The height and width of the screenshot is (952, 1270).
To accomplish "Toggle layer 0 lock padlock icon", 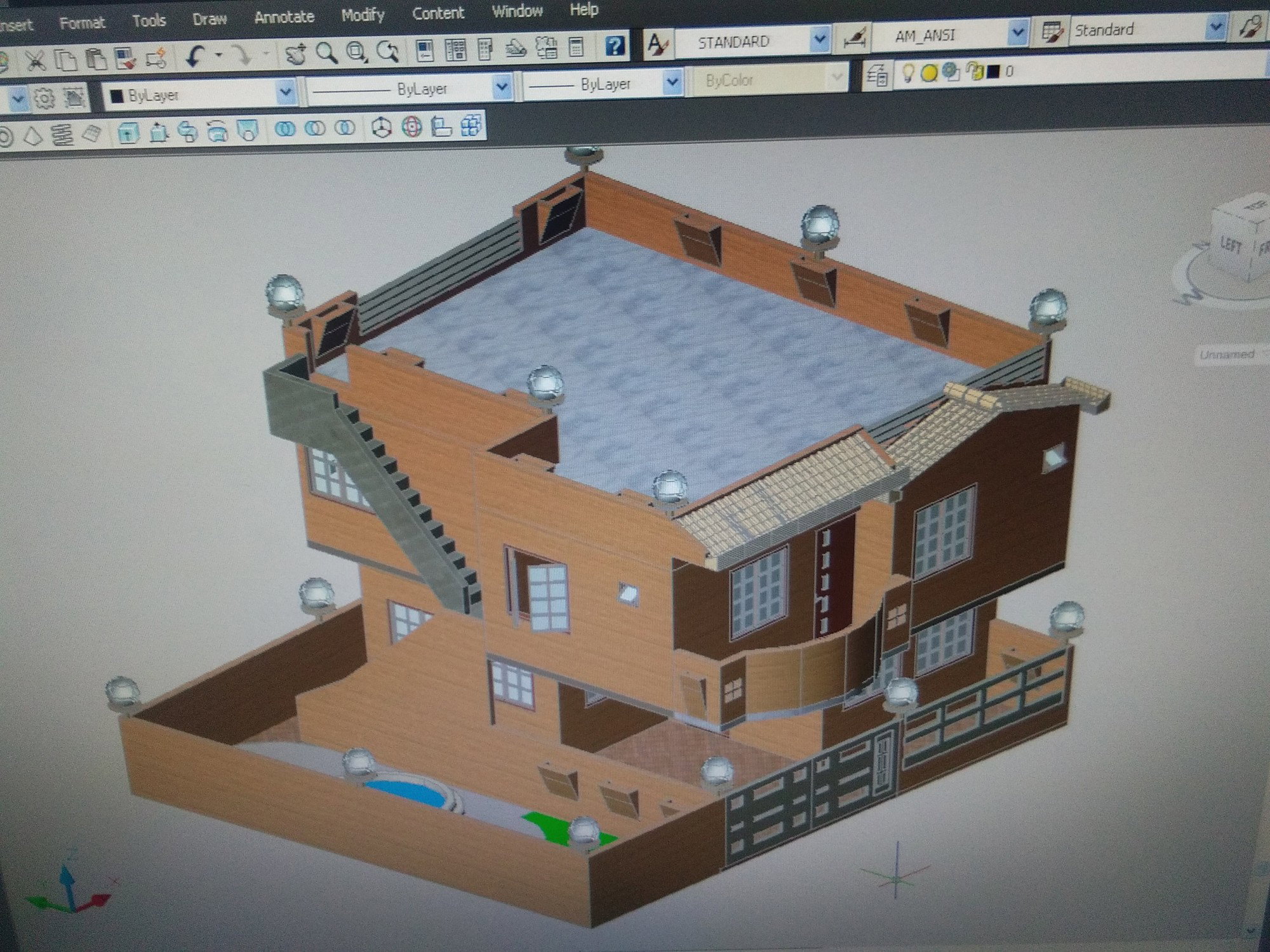I will (974, 72).
